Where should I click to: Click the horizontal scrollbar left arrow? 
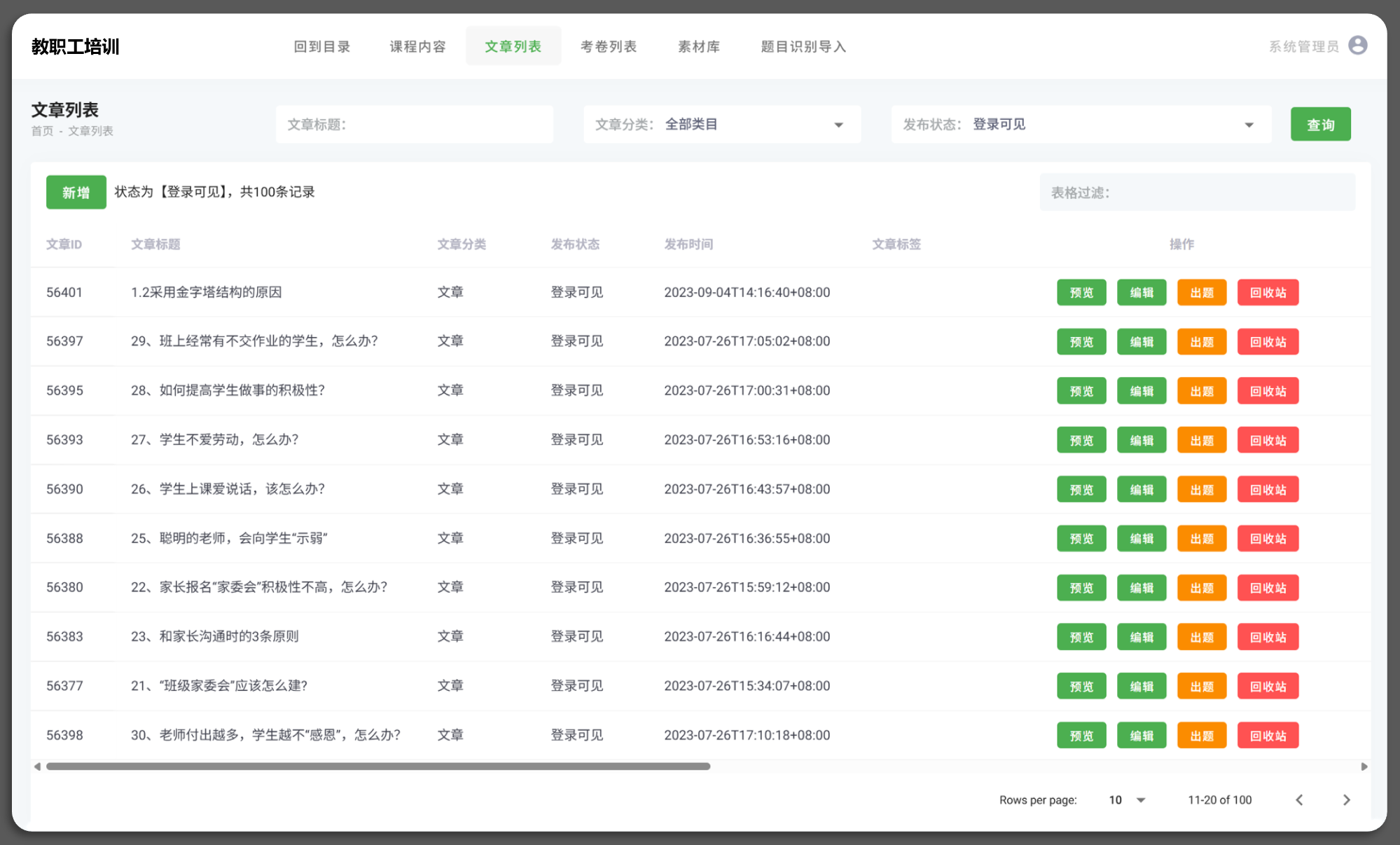pyautogui.click(x=37, y=767)
